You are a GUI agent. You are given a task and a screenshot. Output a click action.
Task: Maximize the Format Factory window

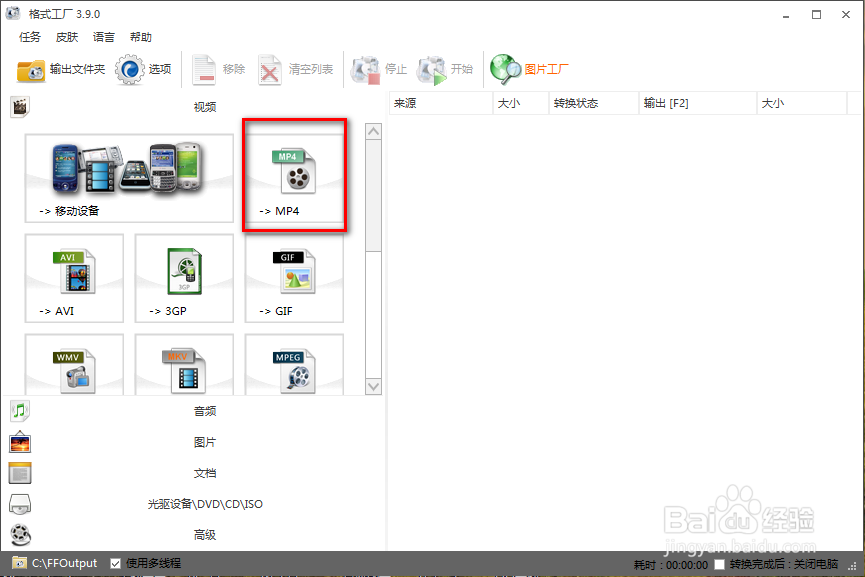[x=816, y=15]
